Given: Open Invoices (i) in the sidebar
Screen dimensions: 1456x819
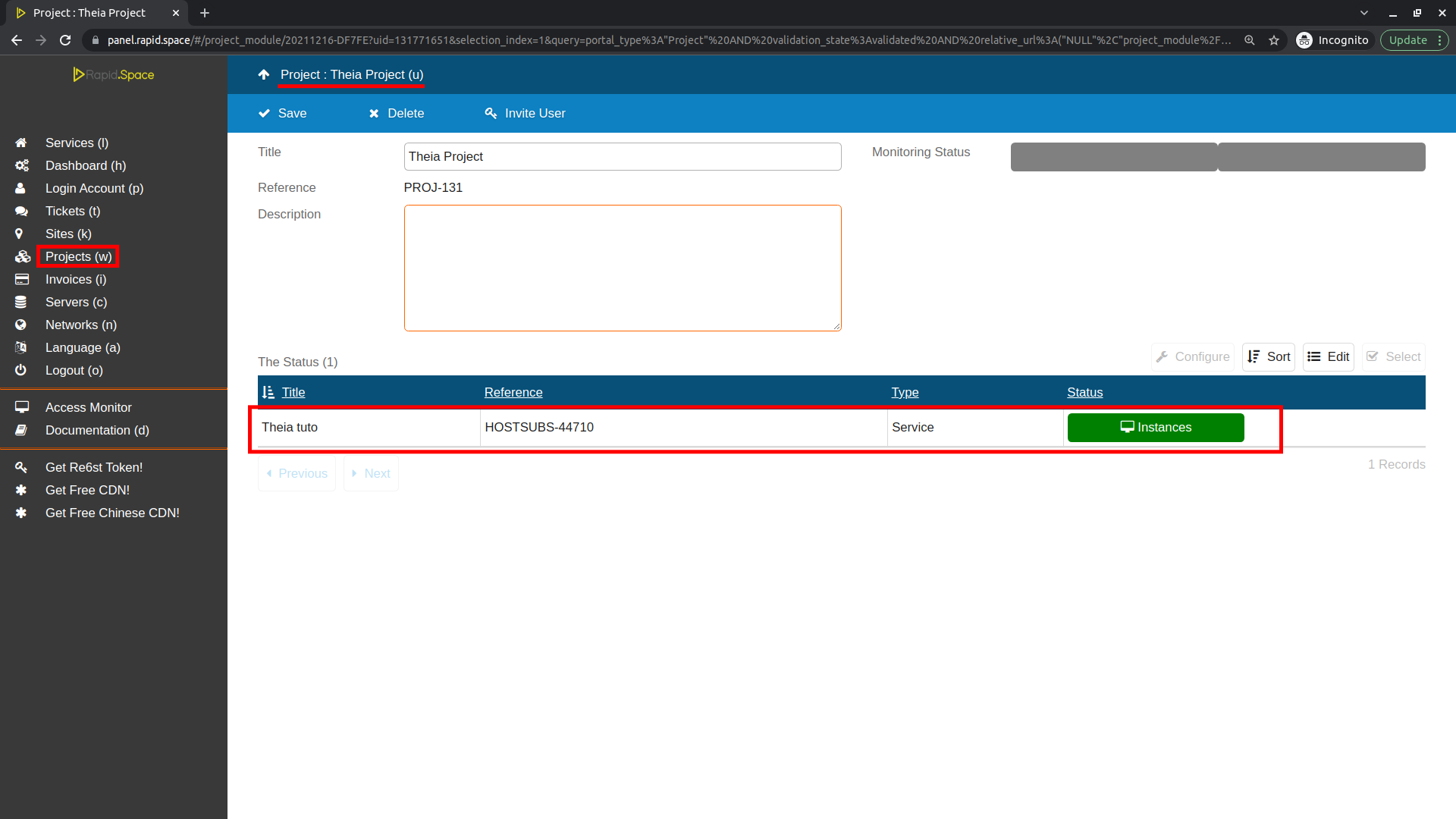Looking at the screenshot, I should (x=76, y=279).
